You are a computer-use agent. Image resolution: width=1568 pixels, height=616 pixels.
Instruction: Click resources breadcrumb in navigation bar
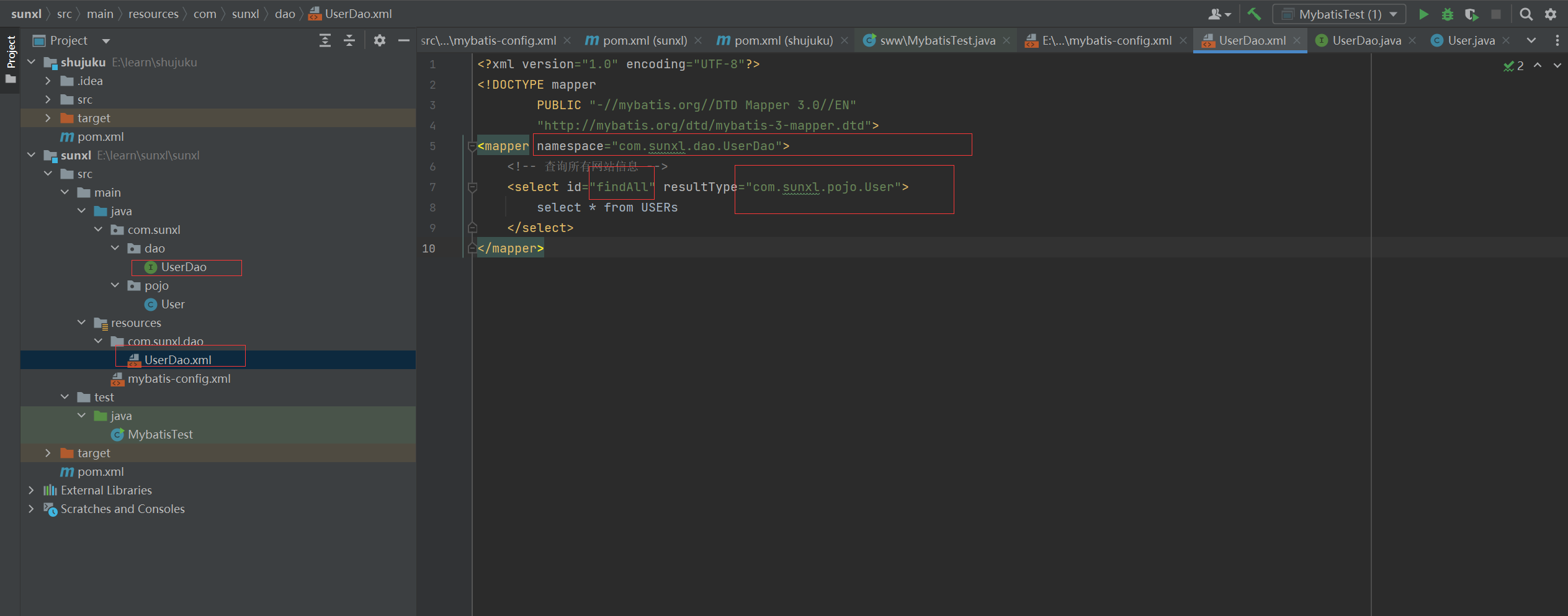point(153,14)
